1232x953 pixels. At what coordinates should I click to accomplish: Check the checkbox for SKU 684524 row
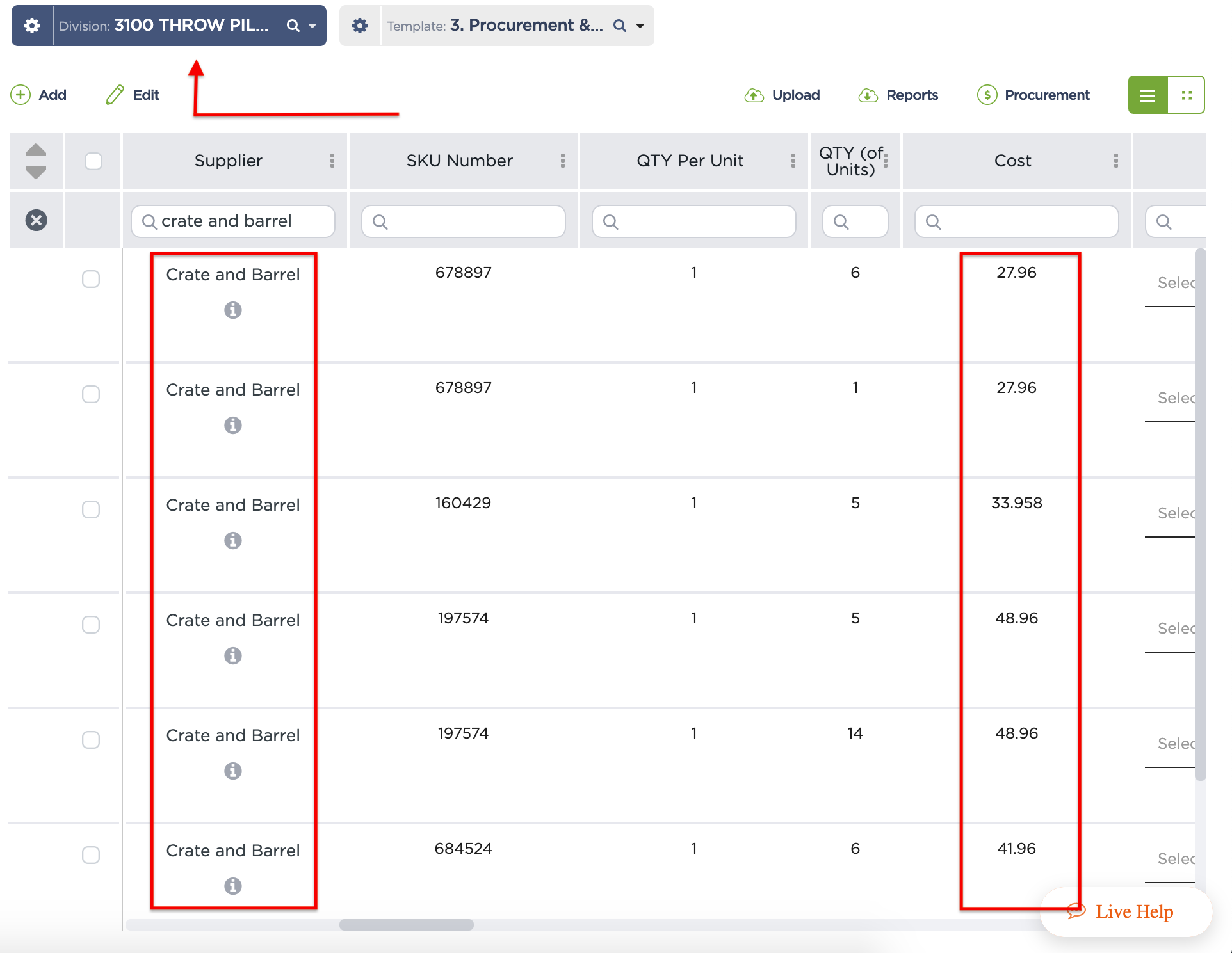tap(92, 855)
